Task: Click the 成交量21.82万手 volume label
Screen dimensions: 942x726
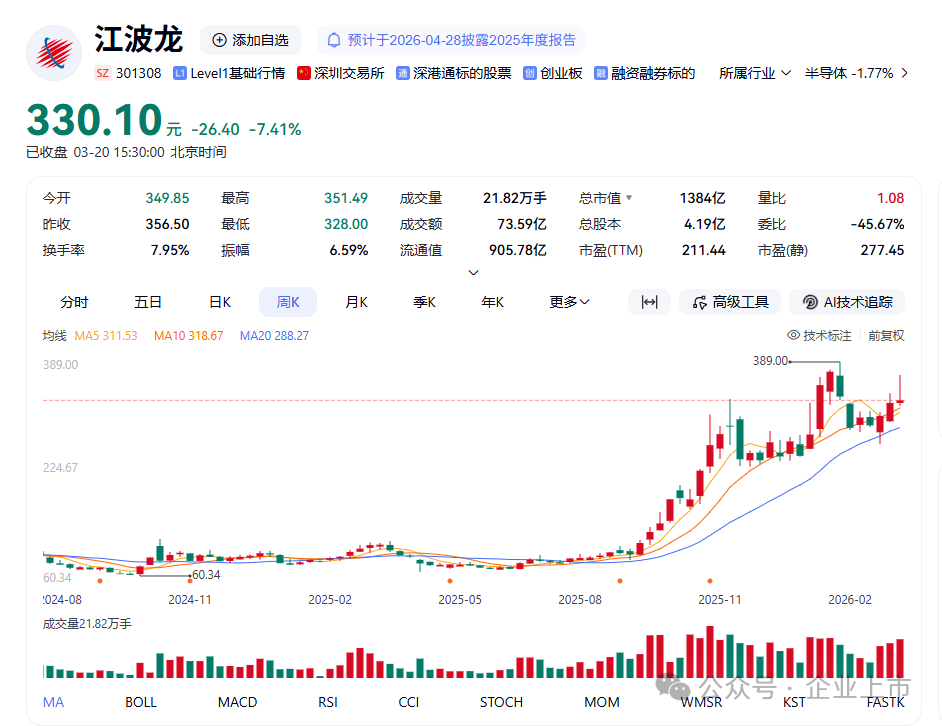Action: [87, 624]
